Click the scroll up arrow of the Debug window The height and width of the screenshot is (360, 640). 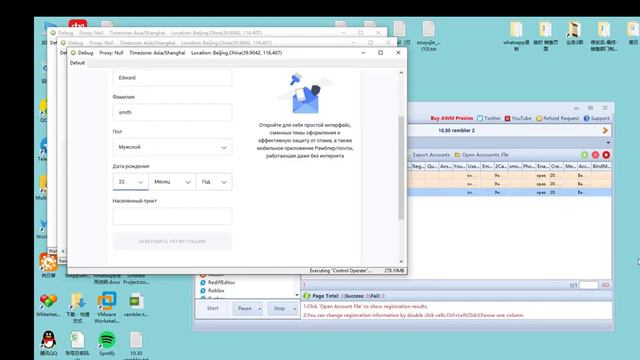click(x=401, y=73)
